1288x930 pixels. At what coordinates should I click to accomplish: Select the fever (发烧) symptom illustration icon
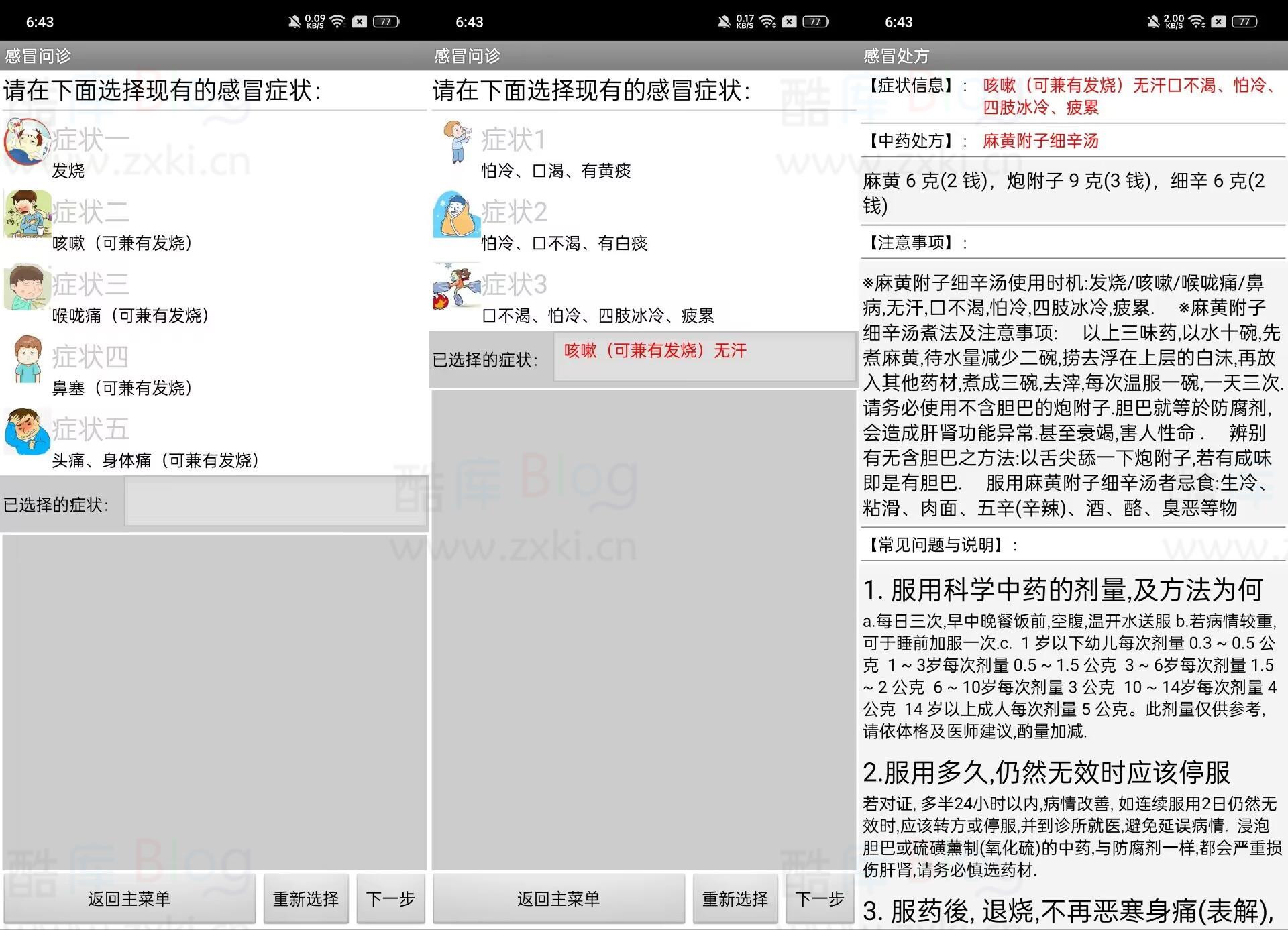pos(27,142)
